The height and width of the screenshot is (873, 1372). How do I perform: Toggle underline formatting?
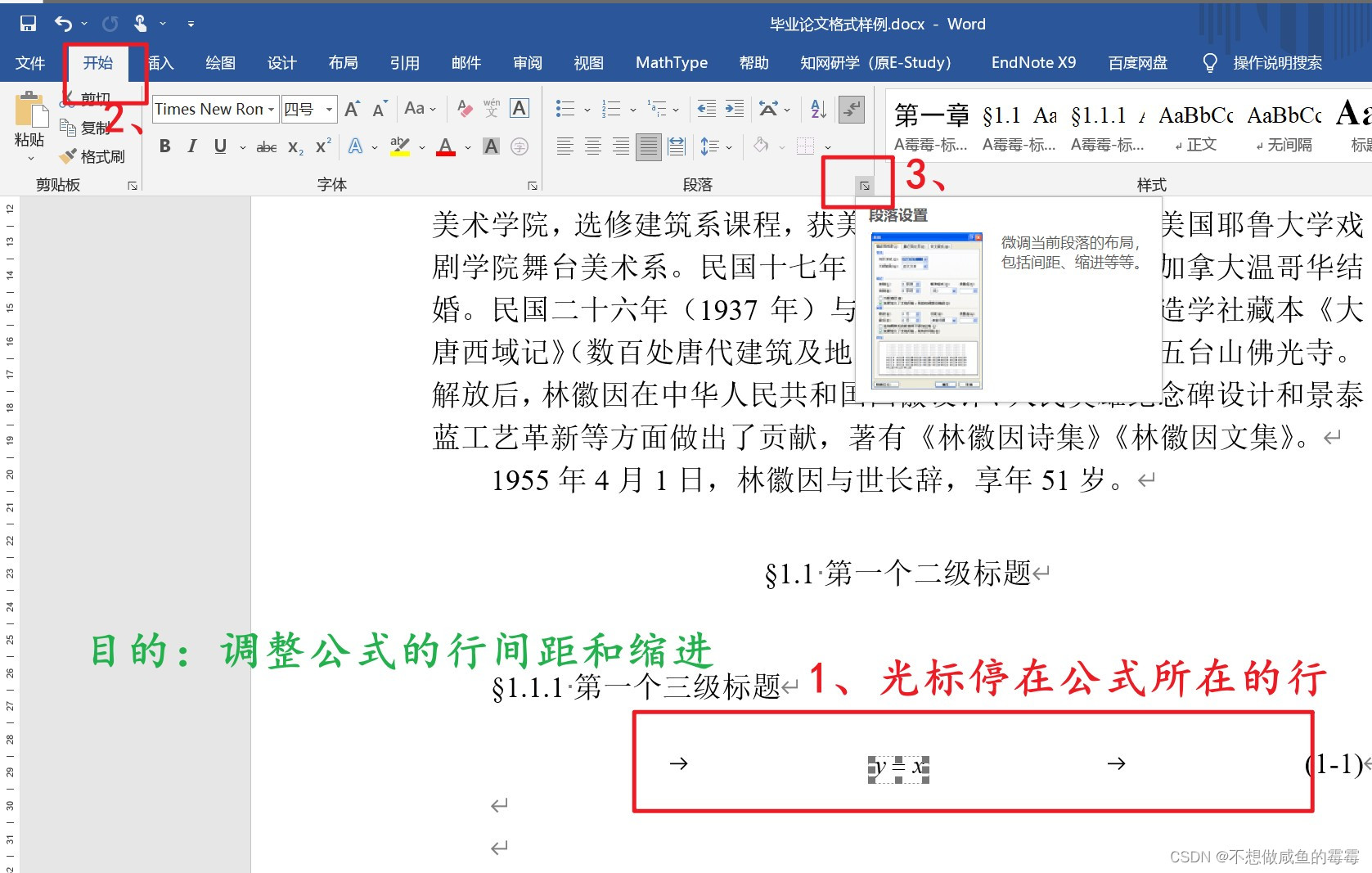220,146
